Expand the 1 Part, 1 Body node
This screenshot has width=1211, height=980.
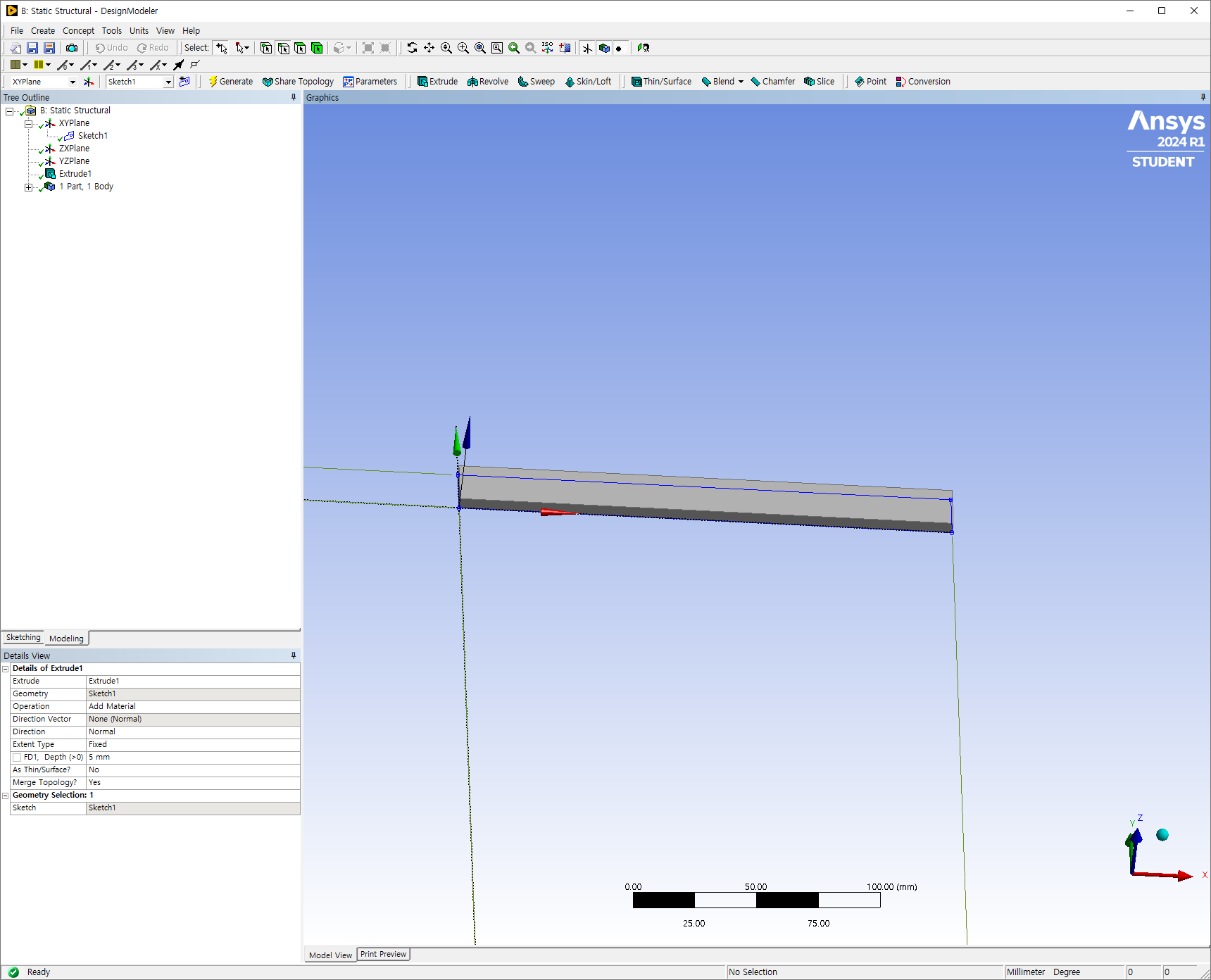[x=28, y=187]
